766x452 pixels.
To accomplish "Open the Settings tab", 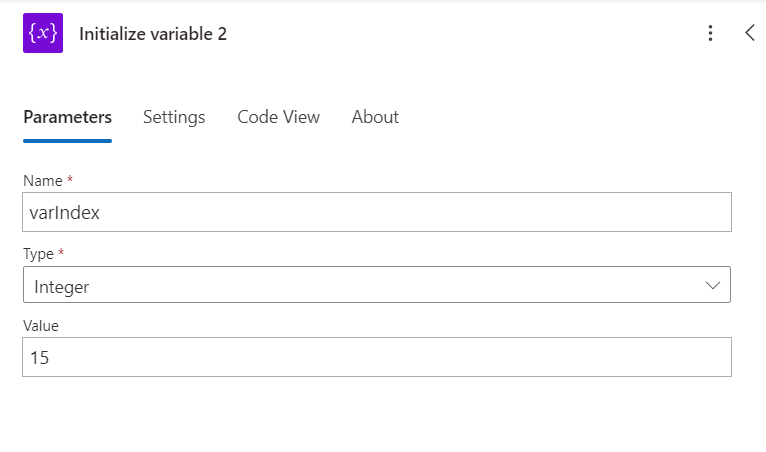I will pos(174,117).
